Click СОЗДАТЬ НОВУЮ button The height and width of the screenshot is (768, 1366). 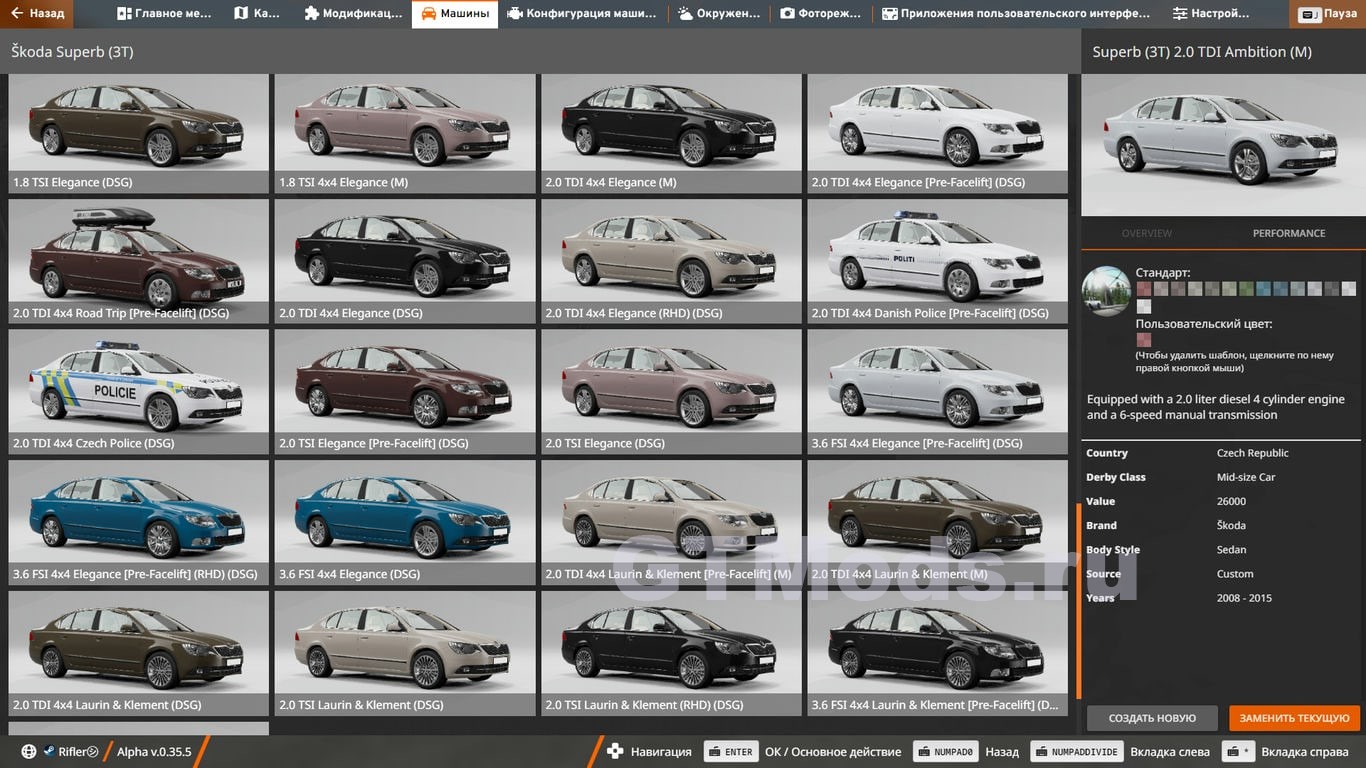tap(1152, 718)
